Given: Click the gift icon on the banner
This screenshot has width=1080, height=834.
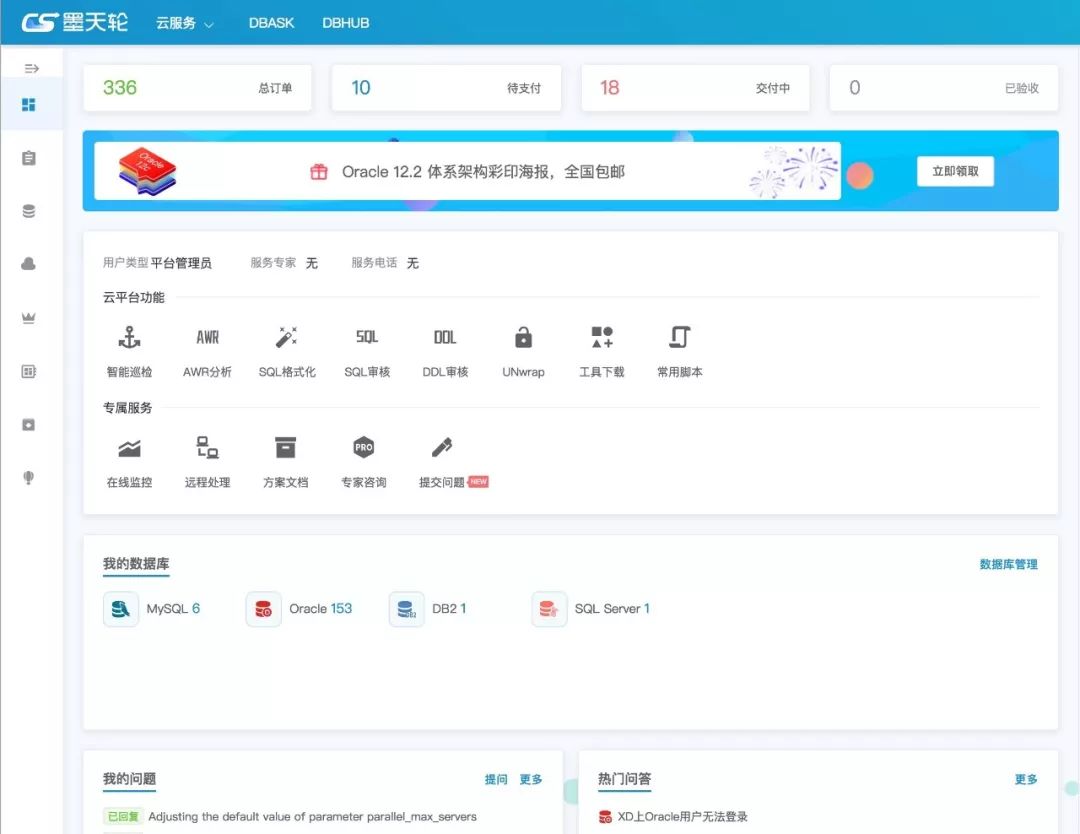Looking at the screenshot, I should click(319, 171).
